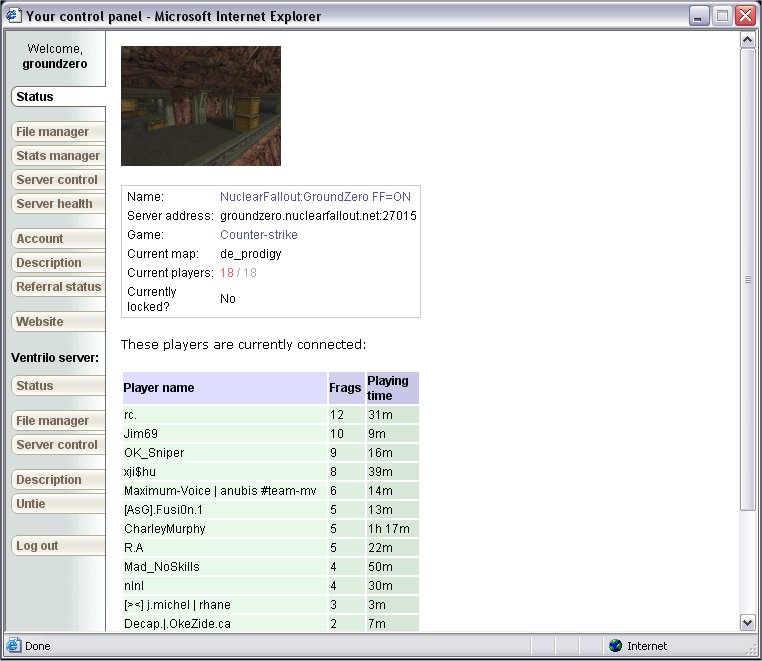
Task: Open the game server Description page
Action: (58, 262)
